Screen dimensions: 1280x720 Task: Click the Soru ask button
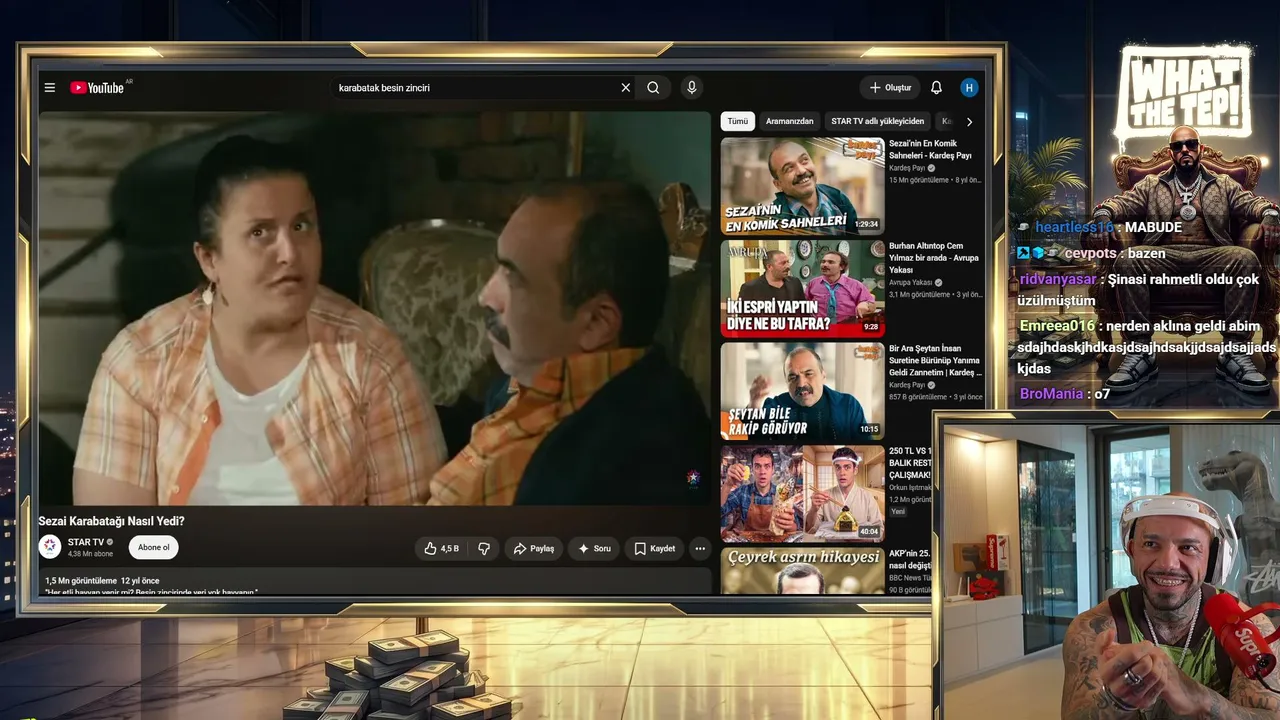point(594,548)
